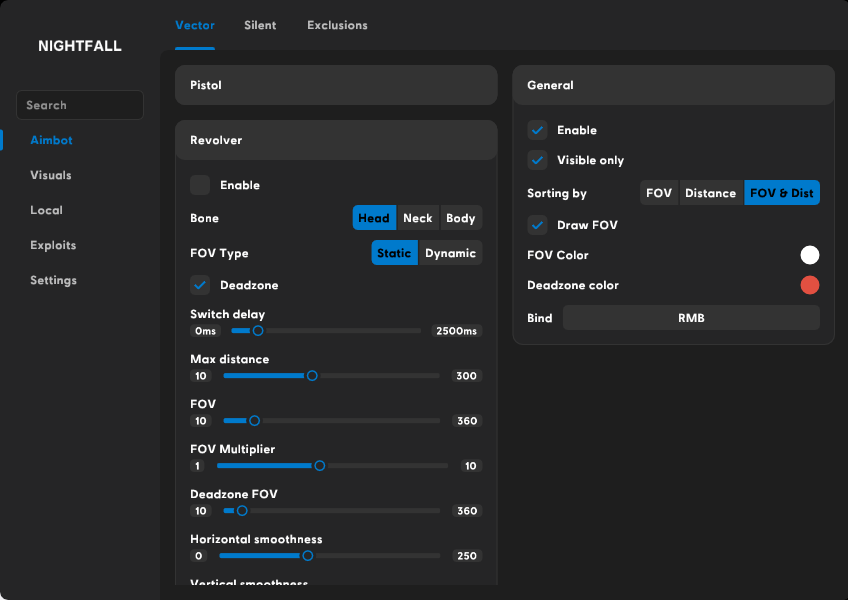Image resolution: width=848 pixels, height=600 pixels.
Task: Click the Search input field
Action: point(80,105)
